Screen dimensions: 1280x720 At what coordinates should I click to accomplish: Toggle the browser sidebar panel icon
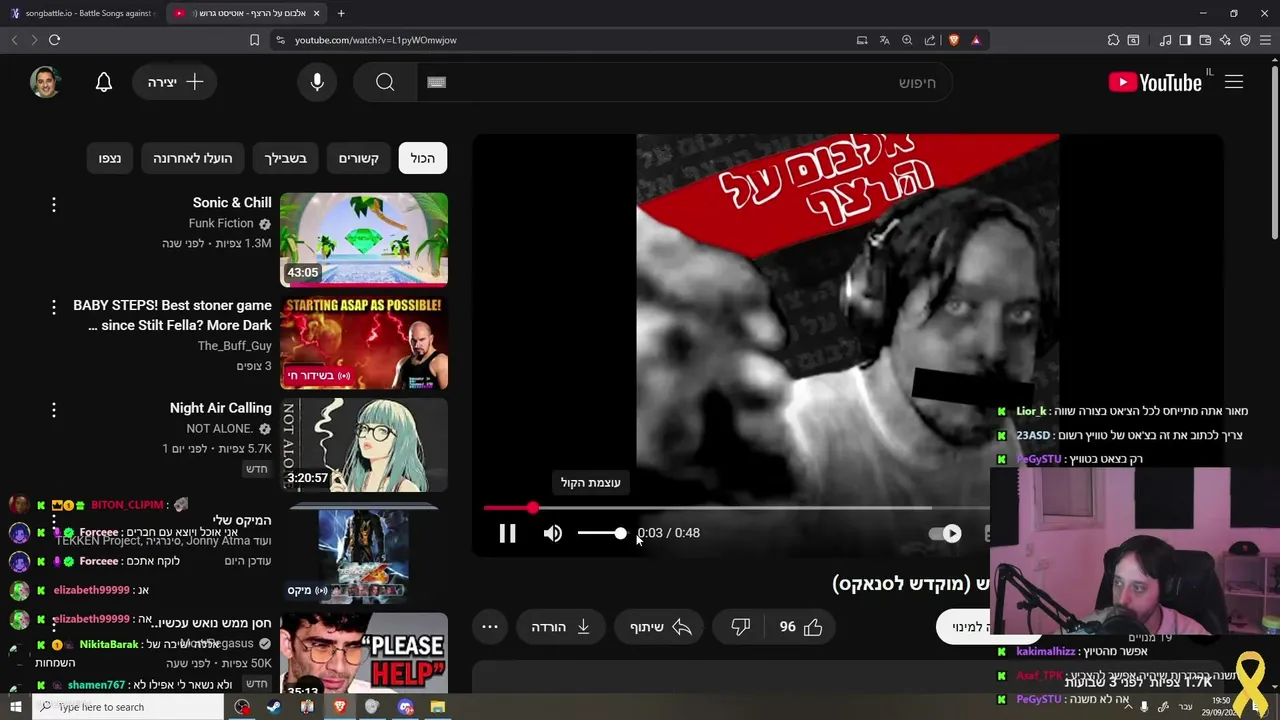1185,40
